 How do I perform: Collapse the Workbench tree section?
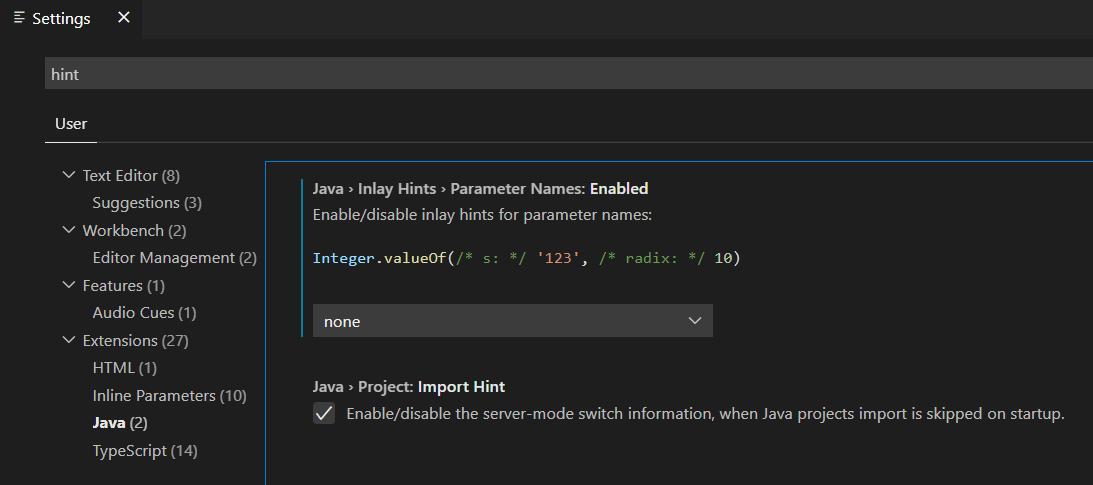[x=68, y=230]
